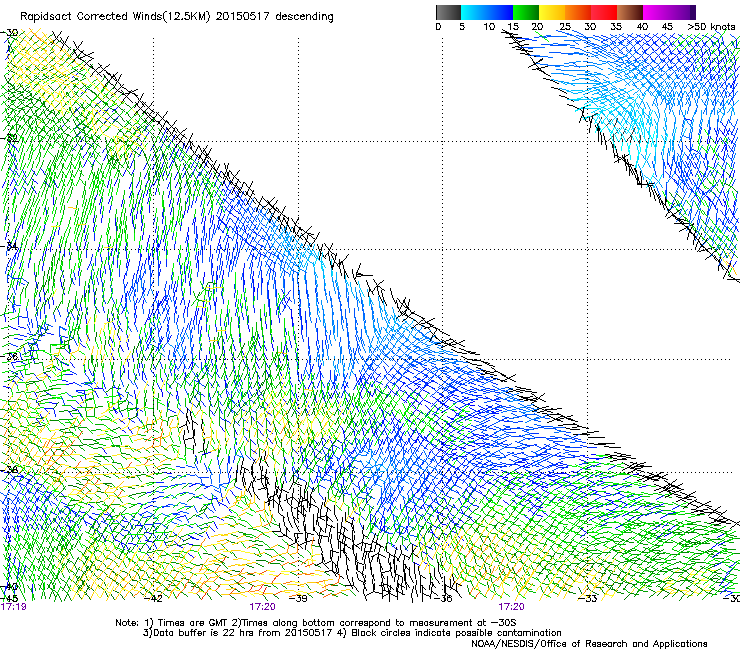Screen dimensions: 740x650
Task: Click the purple '17:19' time label
Action: pyautogui.click(x=14, y=607)
